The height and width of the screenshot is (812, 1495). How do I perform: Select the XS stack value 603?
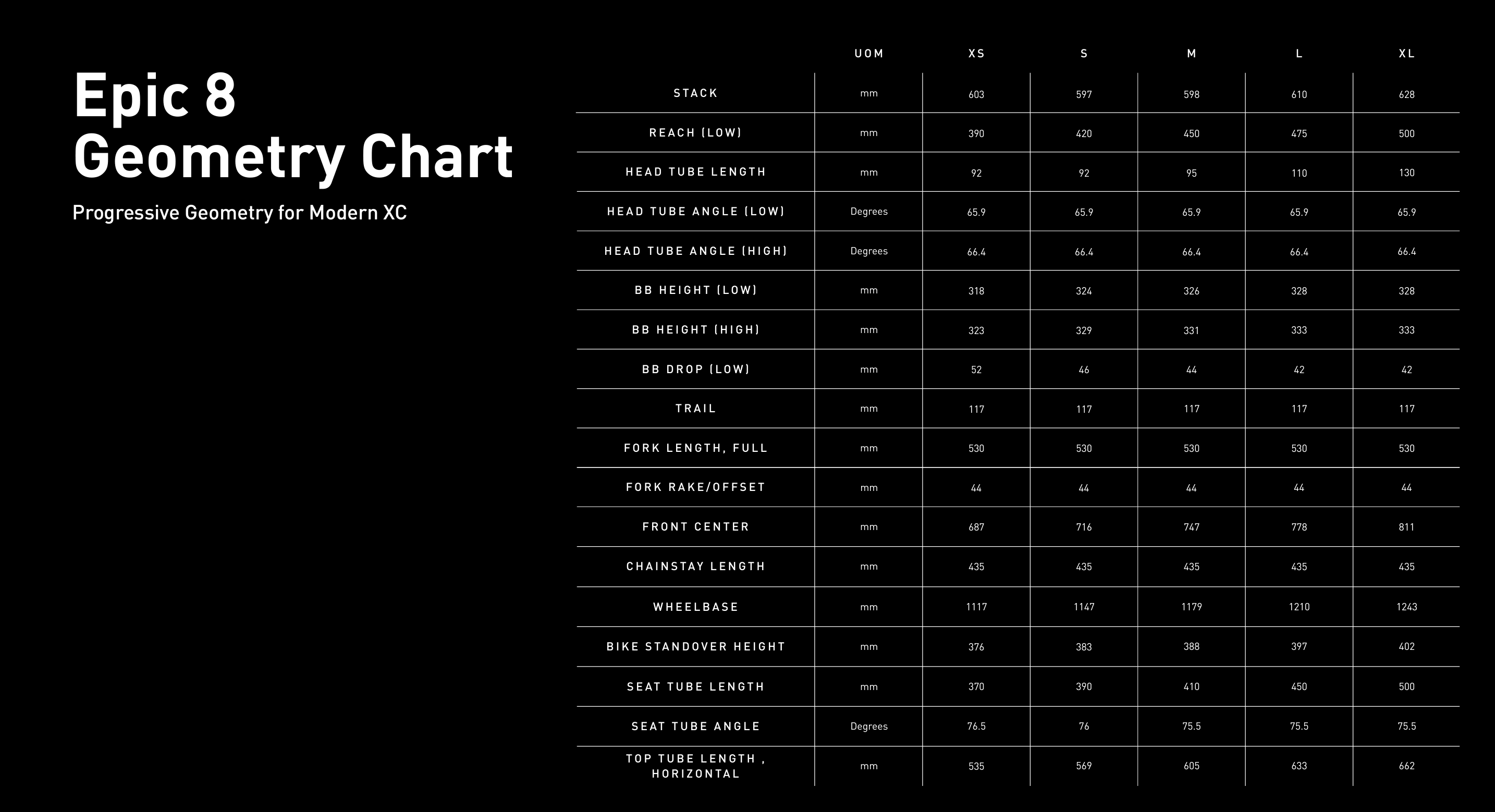(976, 95)
